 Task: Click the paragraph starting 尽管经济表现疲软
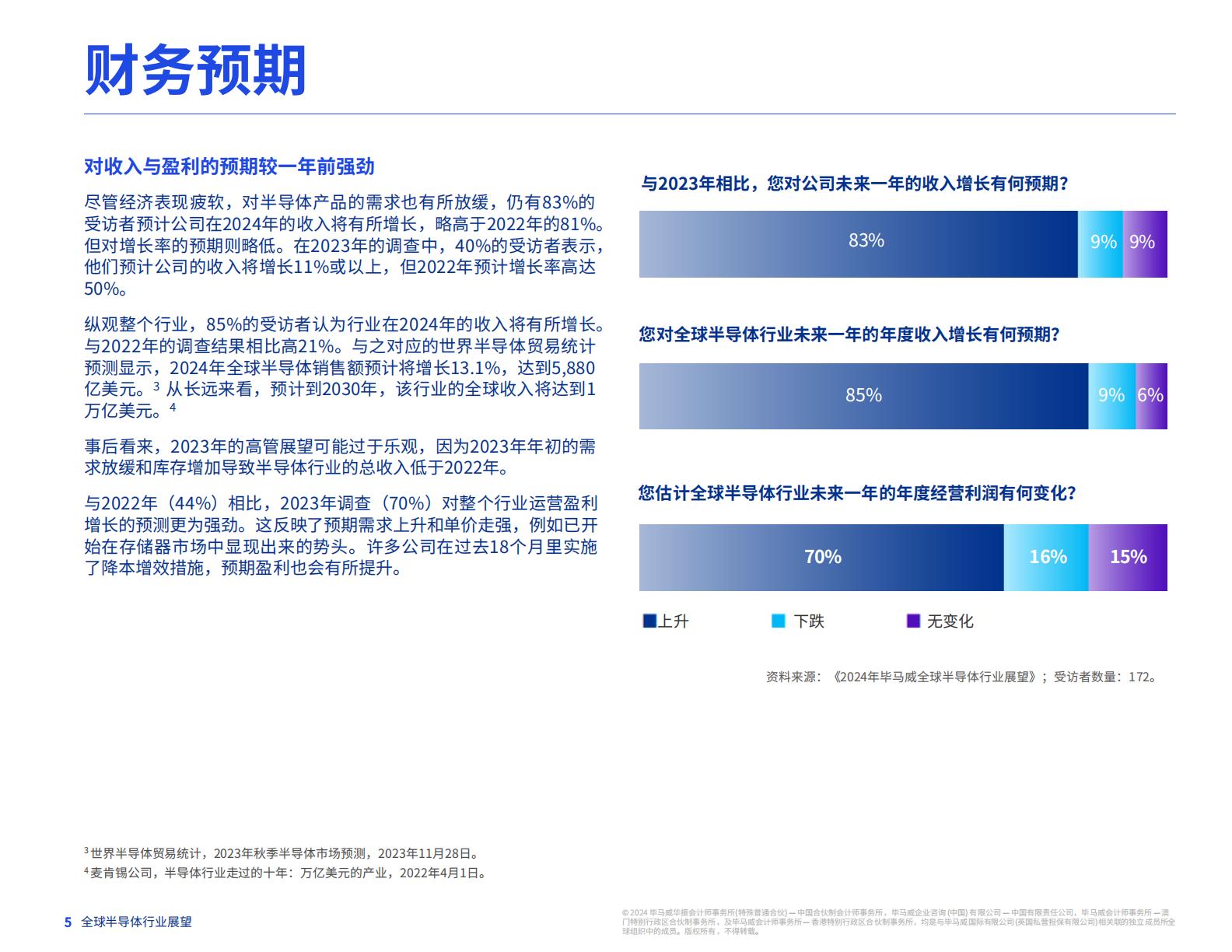pos(344,246)
